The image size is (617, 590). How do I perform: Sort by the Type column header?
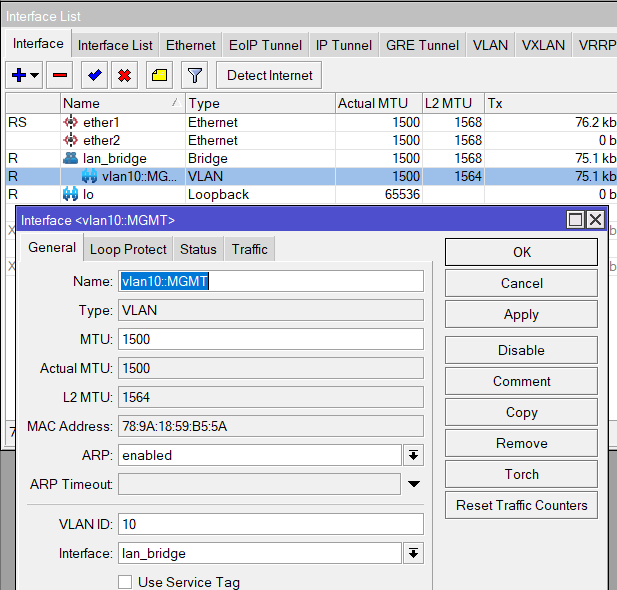(260, 104)
